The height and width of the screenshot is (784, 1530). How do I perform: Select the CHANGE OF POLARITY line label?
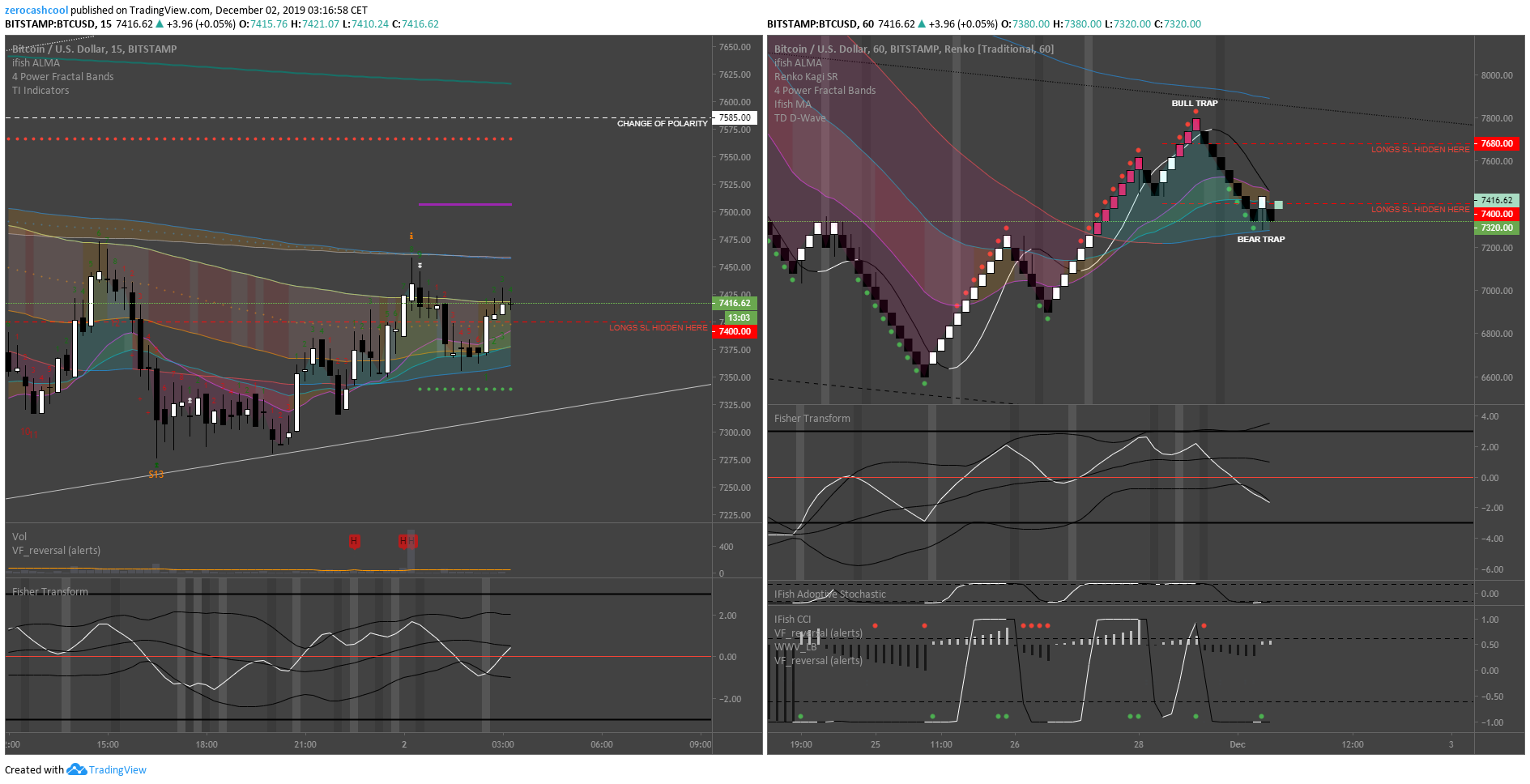[x=662, y=124]
